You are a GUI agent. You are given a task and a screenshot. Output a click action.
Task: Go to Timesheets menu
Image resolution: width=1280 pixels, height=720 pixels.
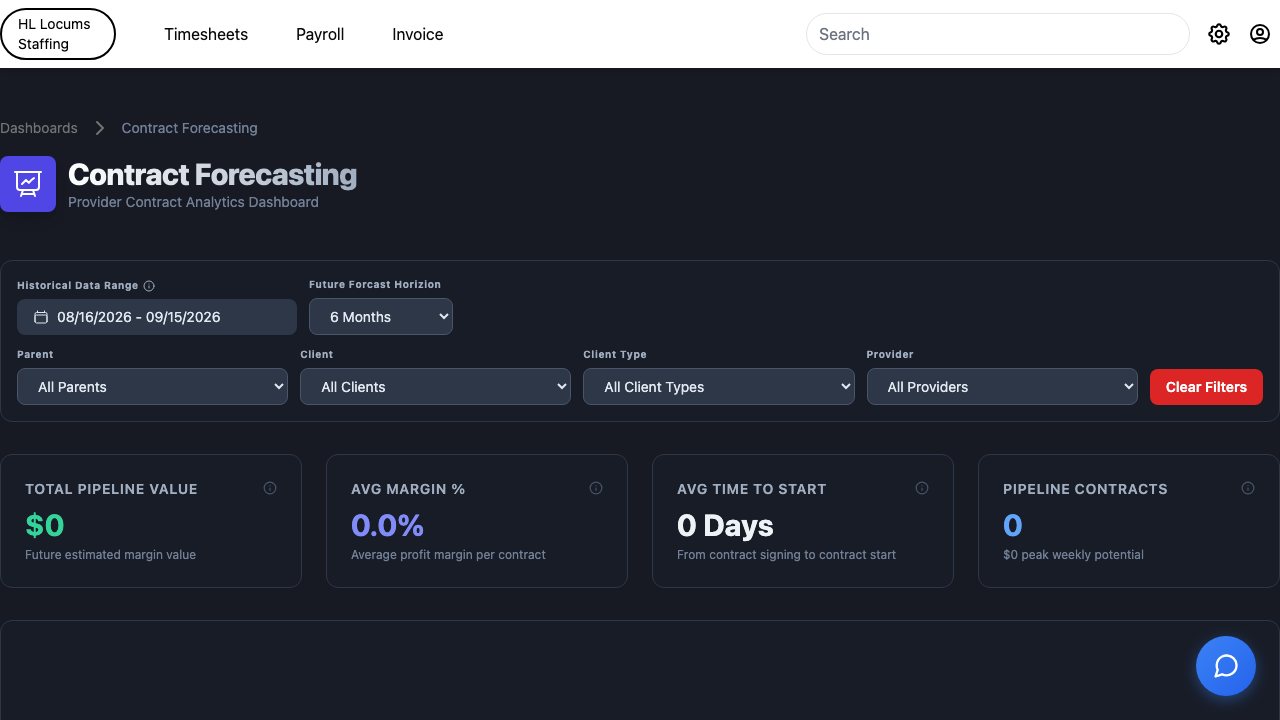(x=206, y=34)
